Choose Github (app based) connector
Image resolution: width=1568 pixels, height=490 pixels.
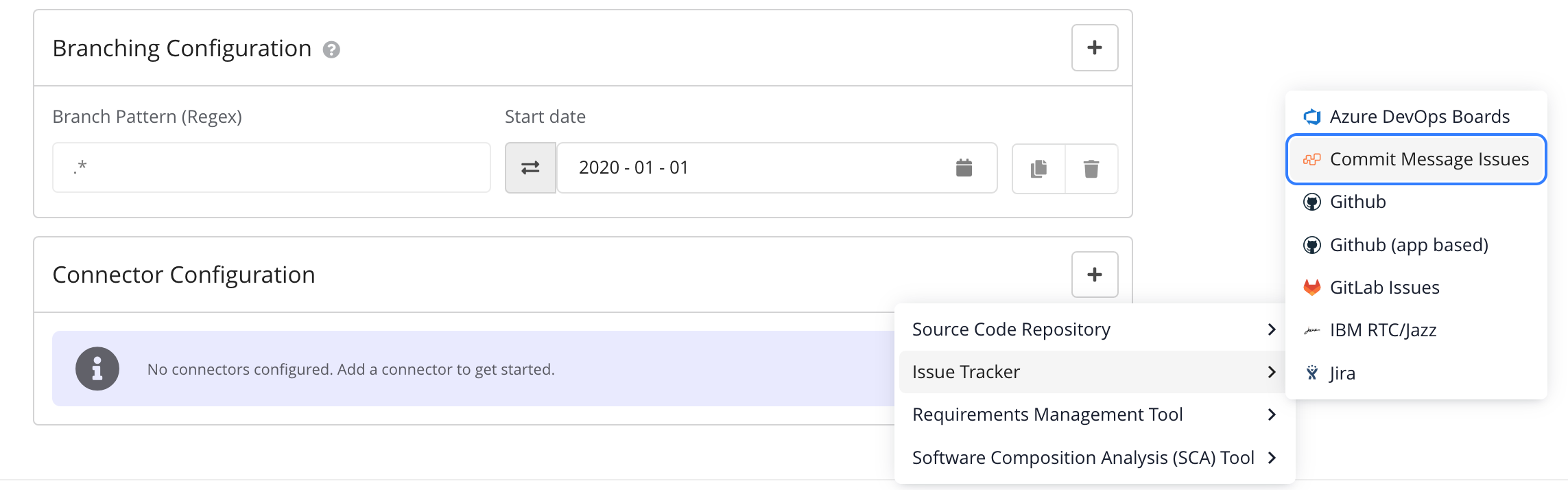point(1416,245)
